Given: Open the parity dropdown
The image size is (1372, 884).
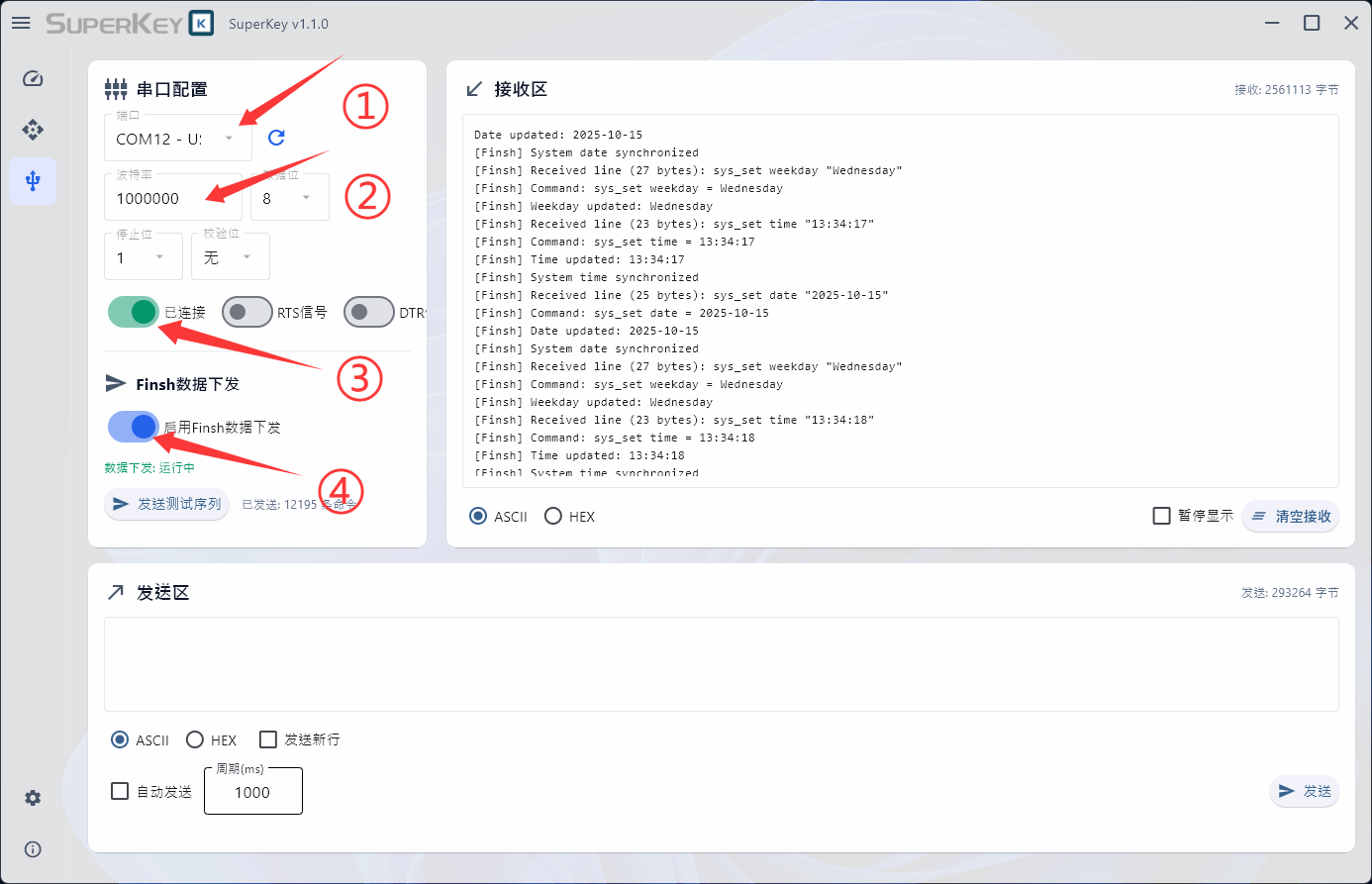Looking at the screenshot, I should coord(230,257).
